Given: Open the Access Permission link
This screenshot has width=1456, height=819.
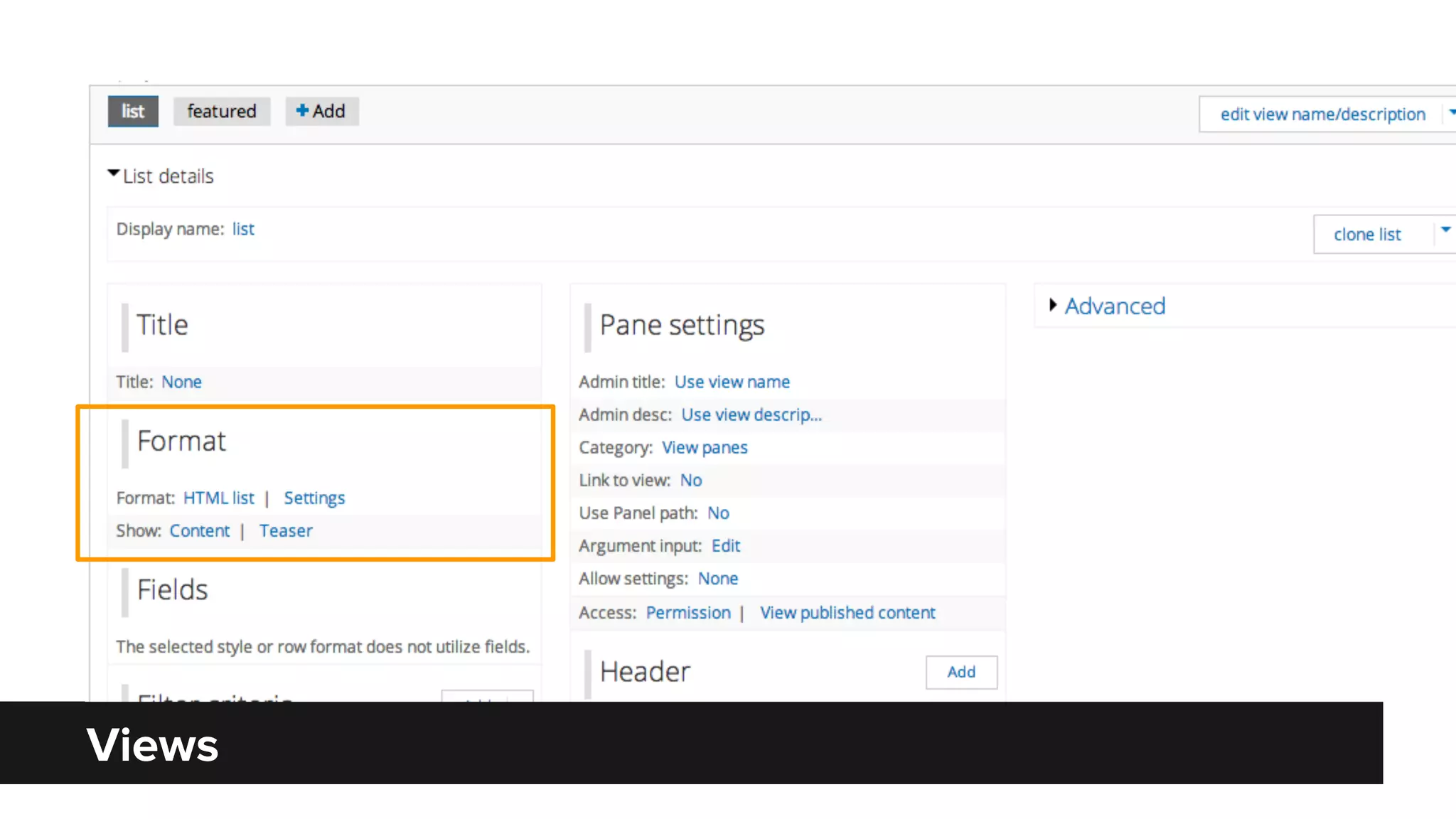Looking at the screenshot, I should (687, 612).
